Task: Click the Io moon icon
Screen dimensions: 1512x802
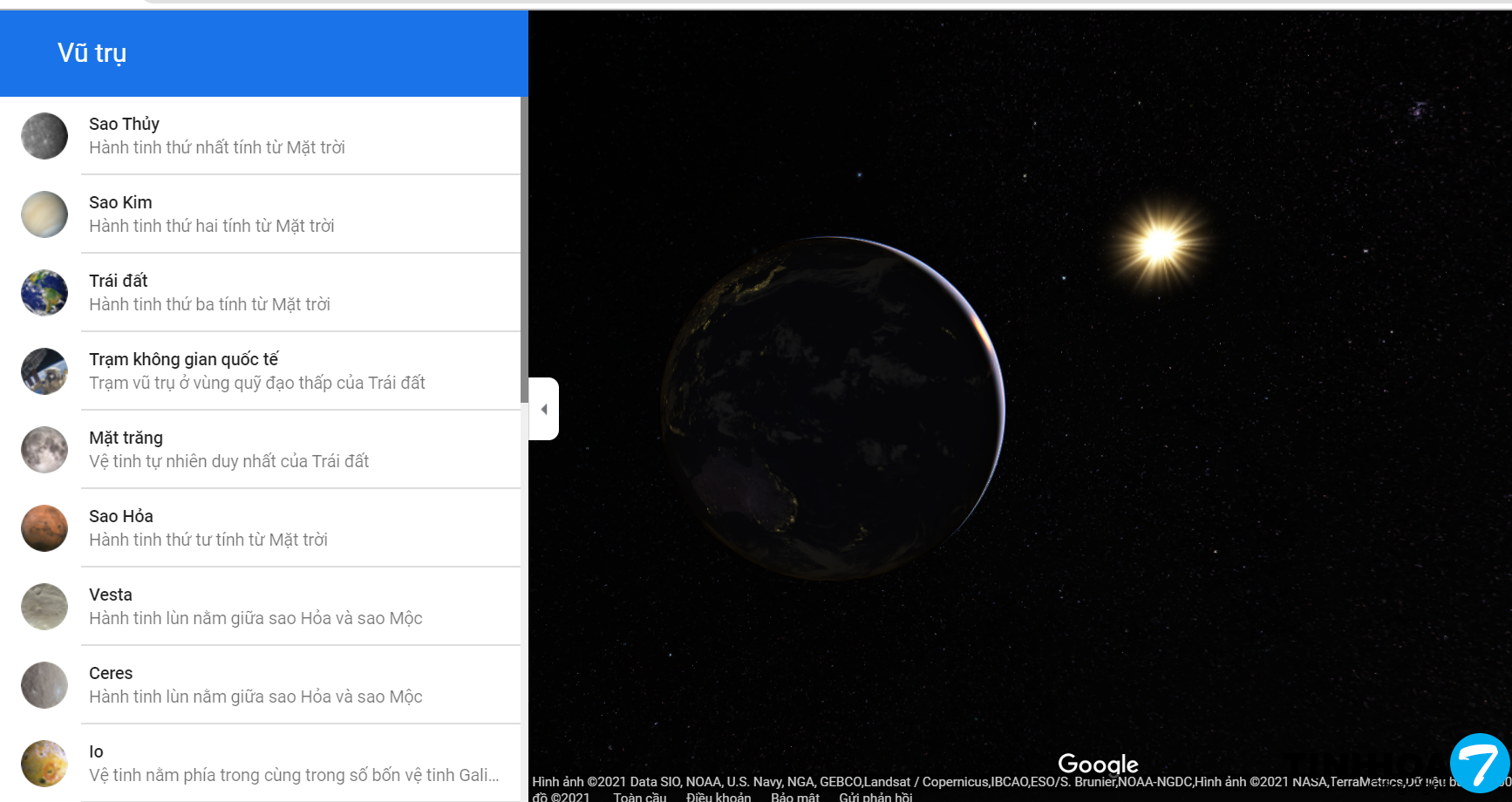Action: (44, 764)
